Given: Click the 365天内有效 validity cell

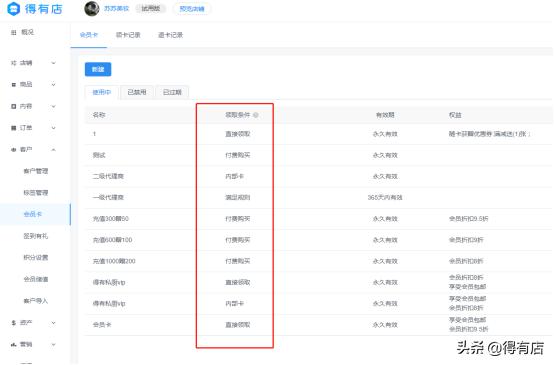Looking at the screenshot, I should coord(385,198).
